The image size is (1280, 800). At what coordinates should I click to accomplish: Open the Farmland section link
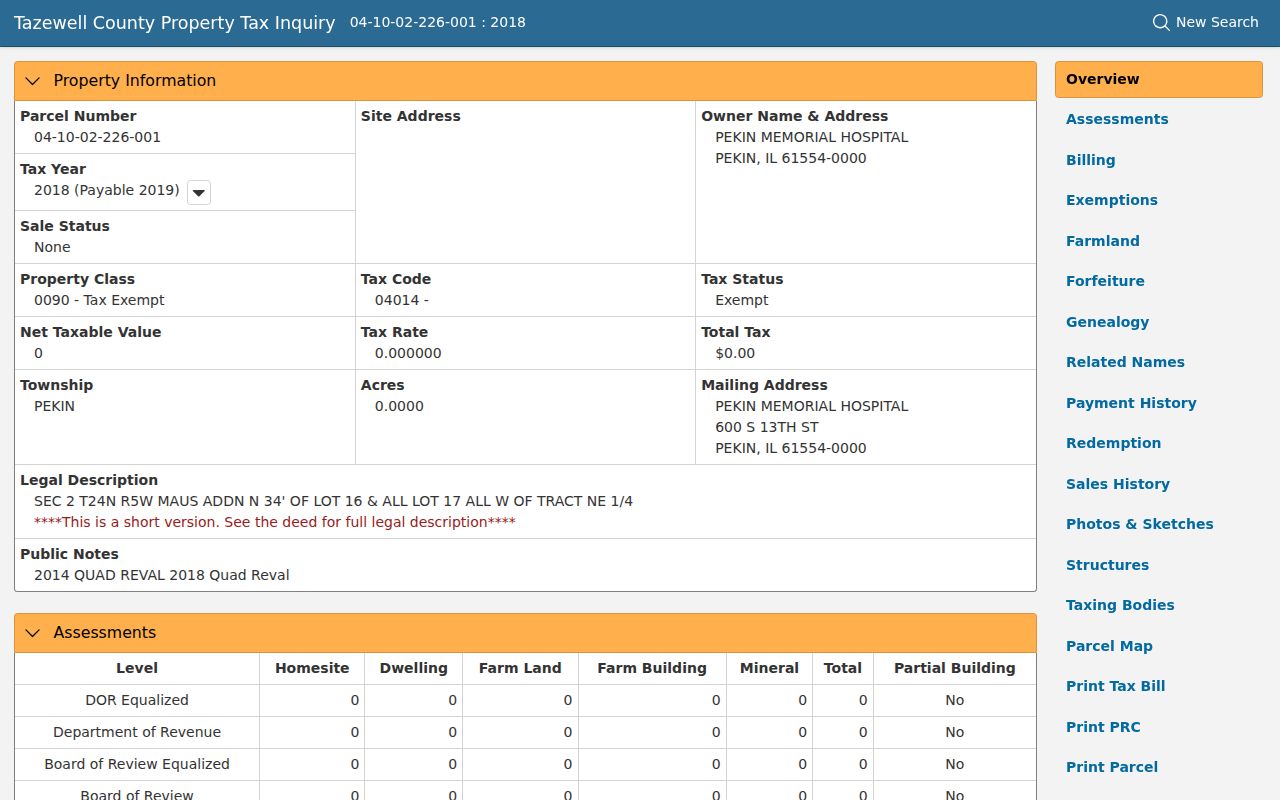coord(1102,241)
